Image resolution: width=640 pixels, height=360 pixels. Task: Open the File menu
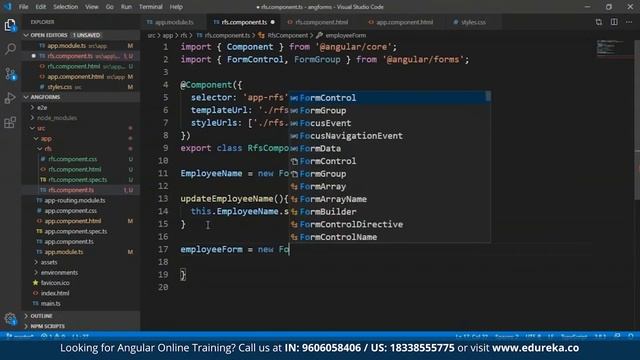(24, 7)
